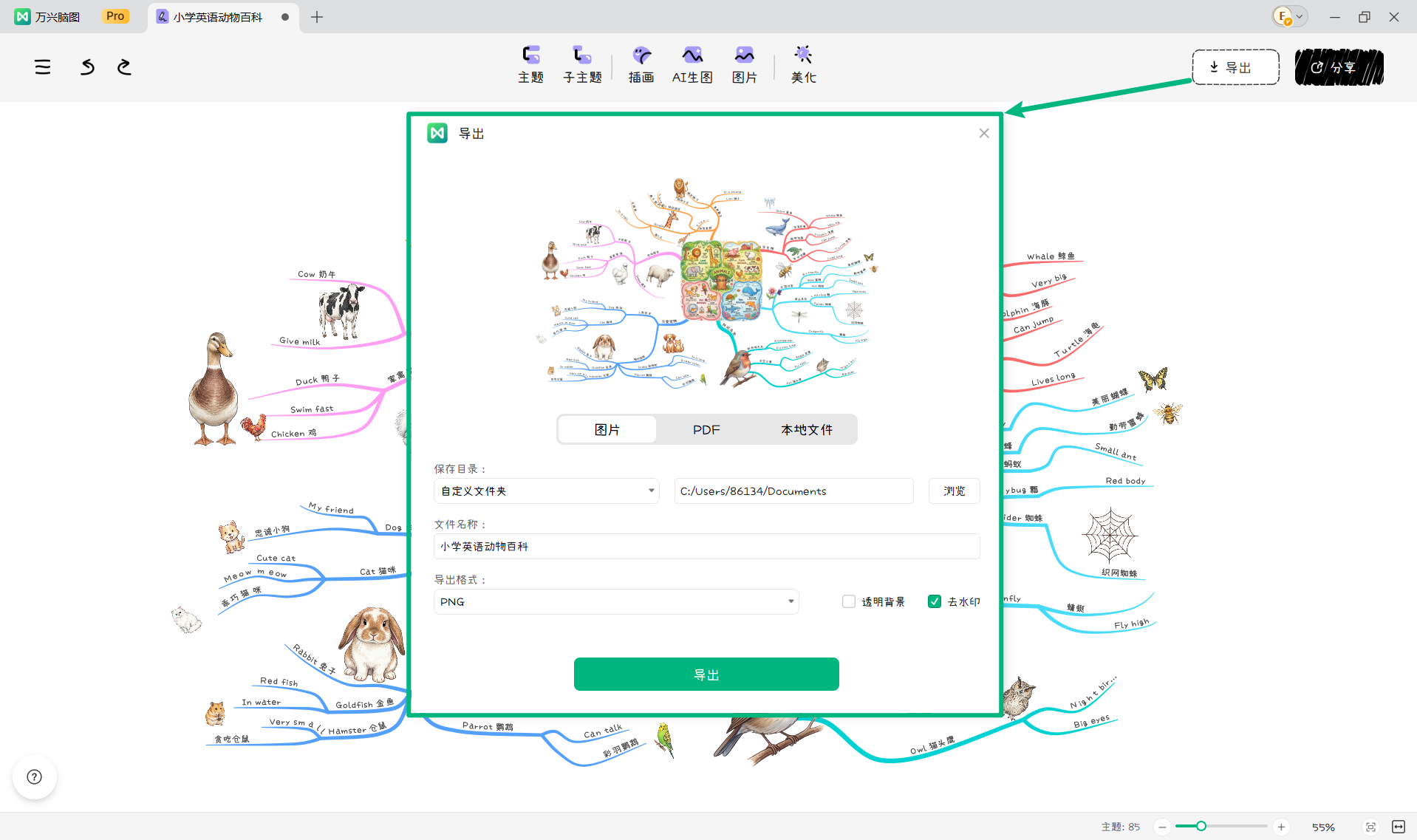Image resolution: width=1417 pixels, height=840 pixels.
Task: Select the Lives long subtopic
Action: [1054, 379]
